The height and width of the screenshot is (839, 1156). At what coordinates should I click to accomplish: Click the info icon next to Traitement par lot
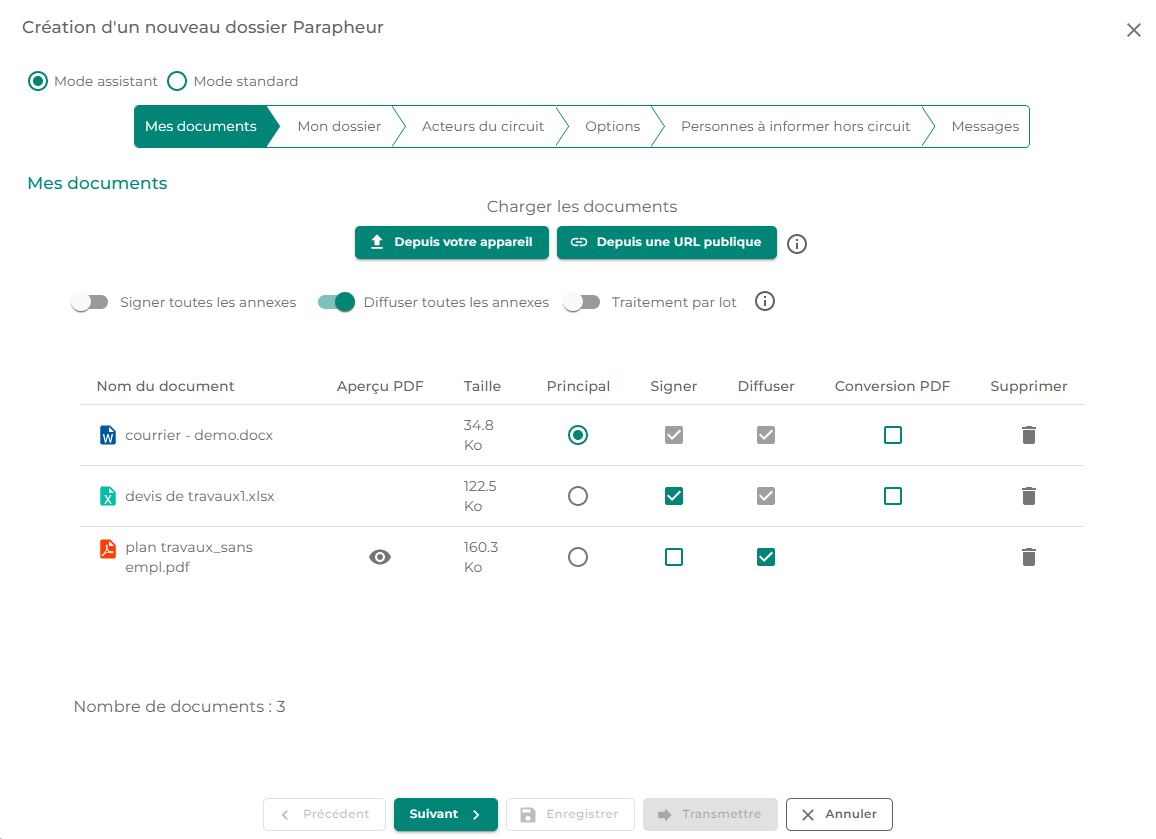765,302
